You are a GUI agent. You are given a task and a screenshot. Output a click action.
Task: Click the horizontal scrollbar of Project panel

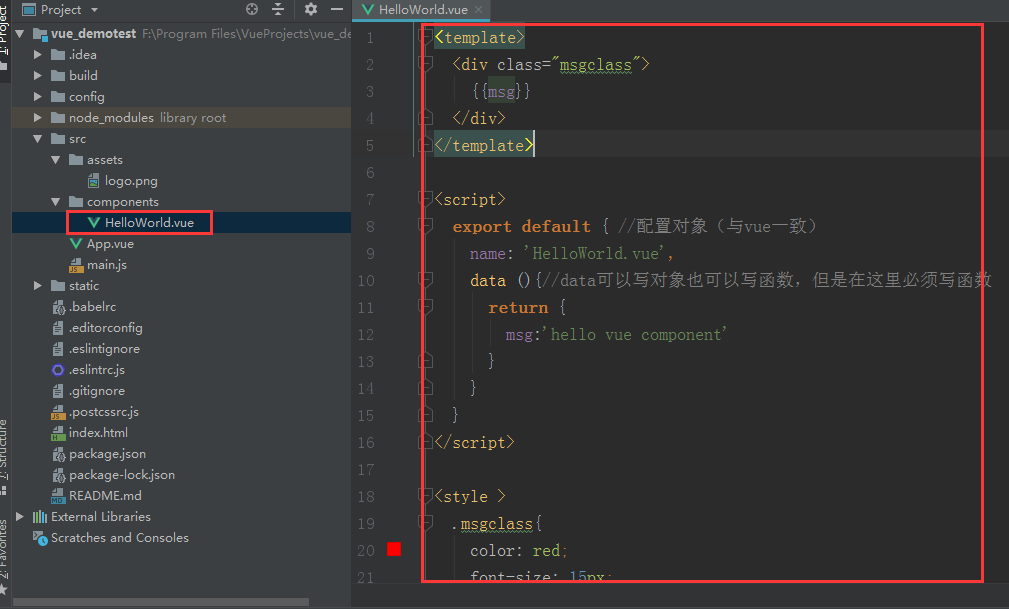pos(161,602)
